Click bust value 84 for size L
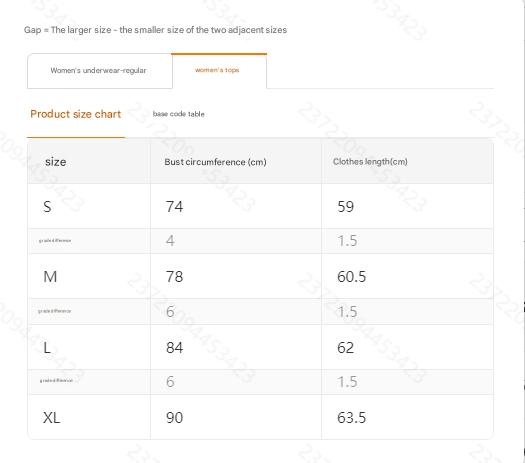525x463 pixels. pos(174,348)
